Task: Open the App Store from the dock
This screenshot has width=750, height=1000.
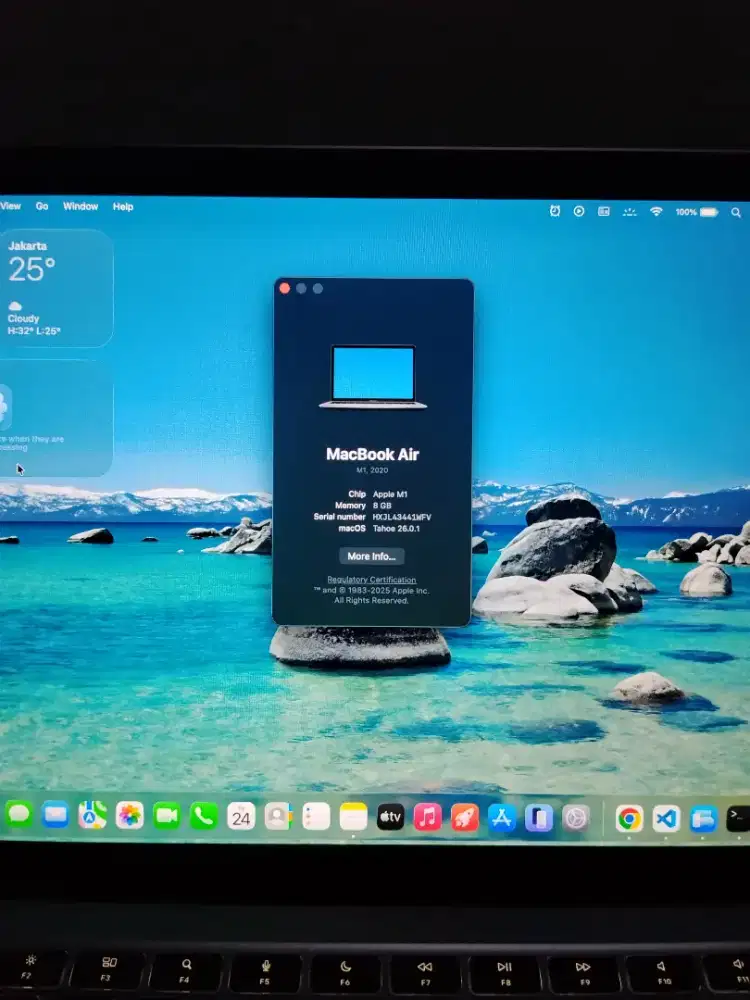Action: click(x=502, y=817)
